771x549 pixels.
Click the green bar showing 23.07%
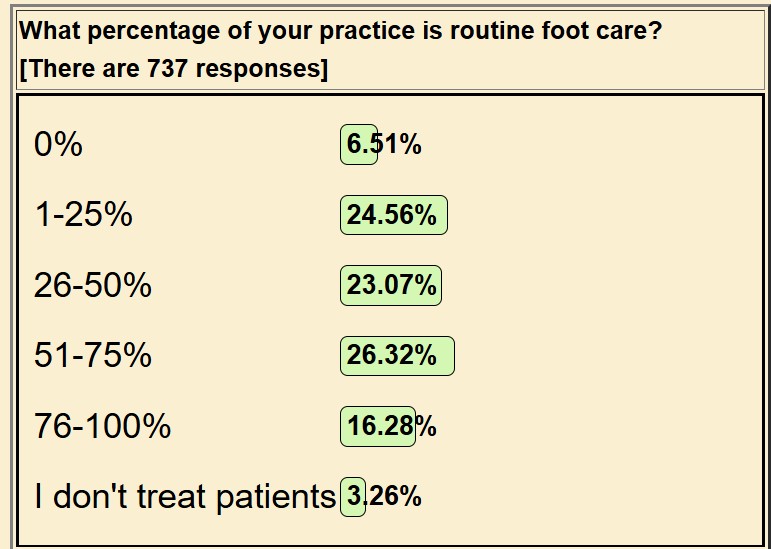click(391, 286)
